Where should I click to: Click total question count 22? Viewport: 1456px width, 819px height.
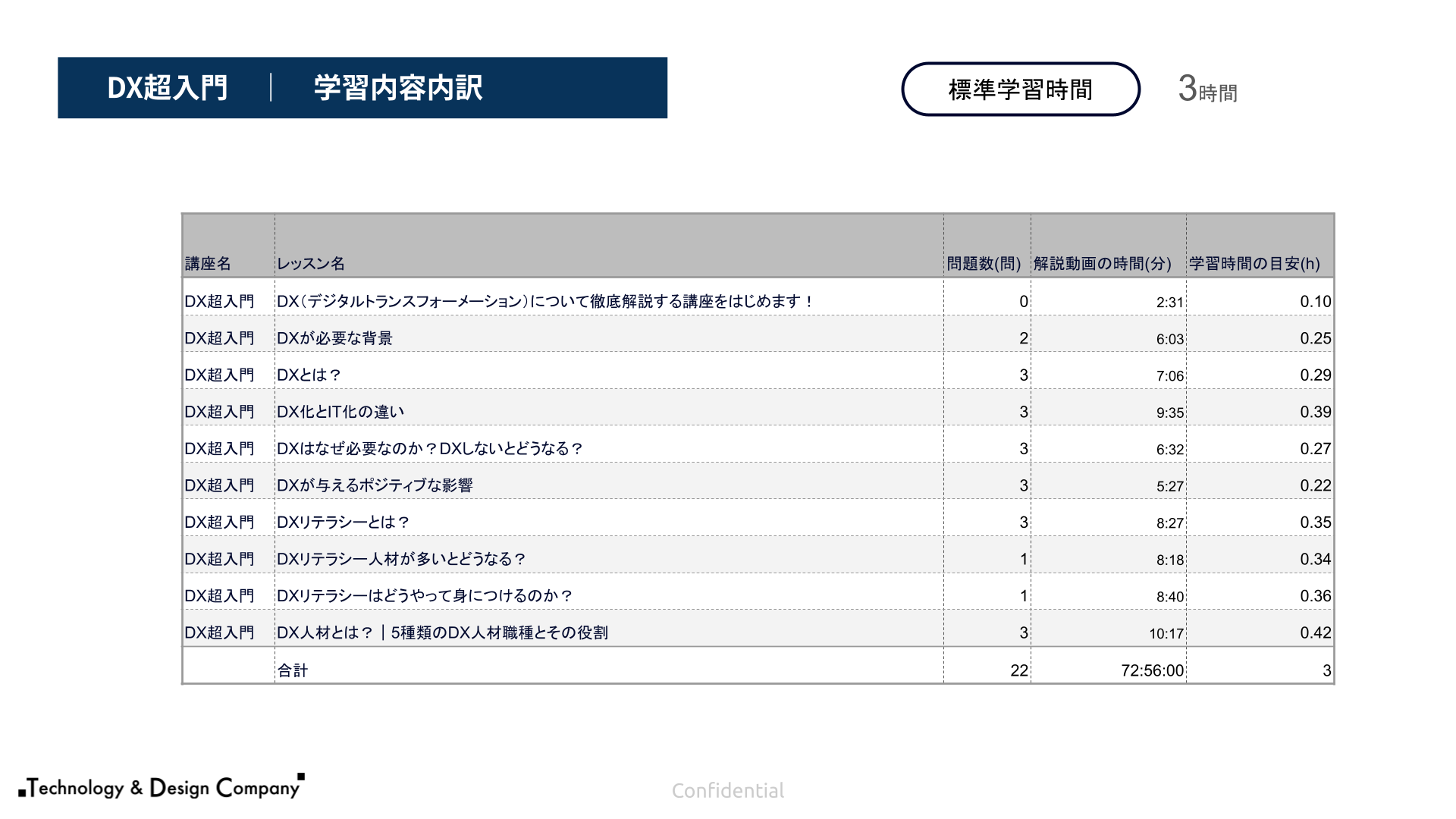[1019, 670]
